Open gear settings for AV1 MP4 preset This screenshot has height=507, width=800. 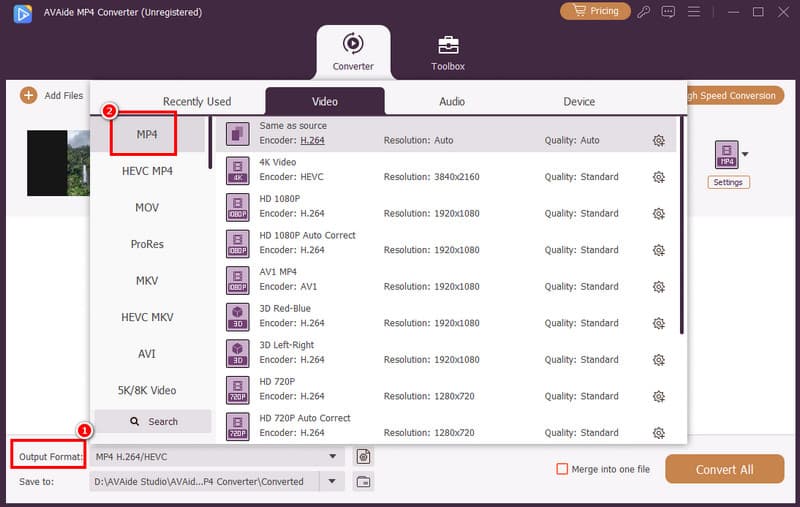658,287
